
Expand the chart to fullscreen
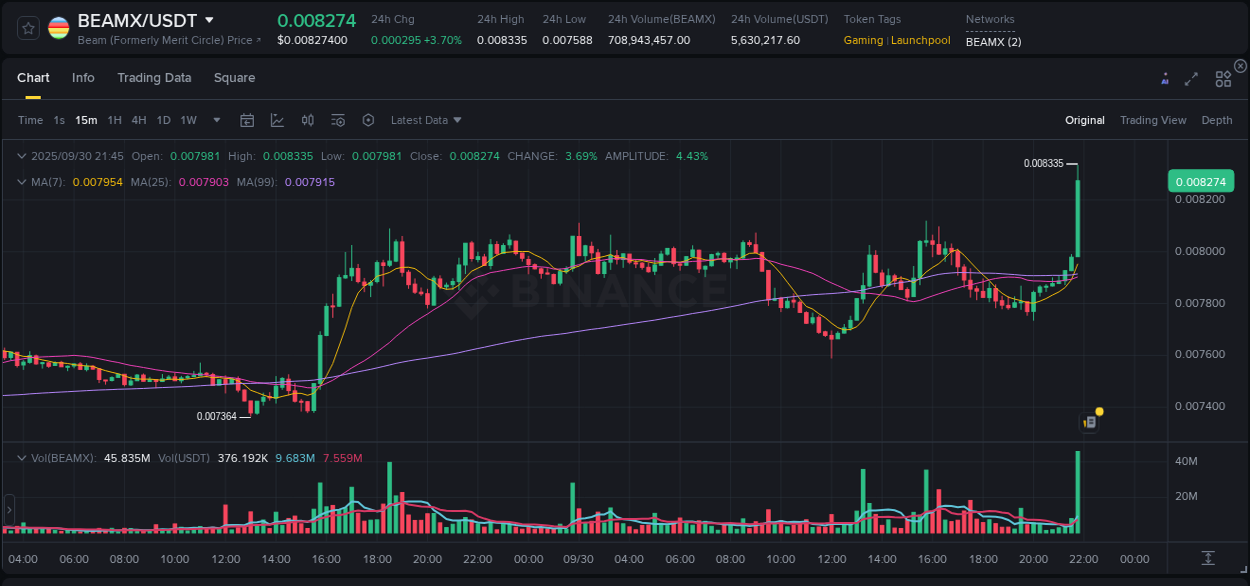(x=1191, y=78)
